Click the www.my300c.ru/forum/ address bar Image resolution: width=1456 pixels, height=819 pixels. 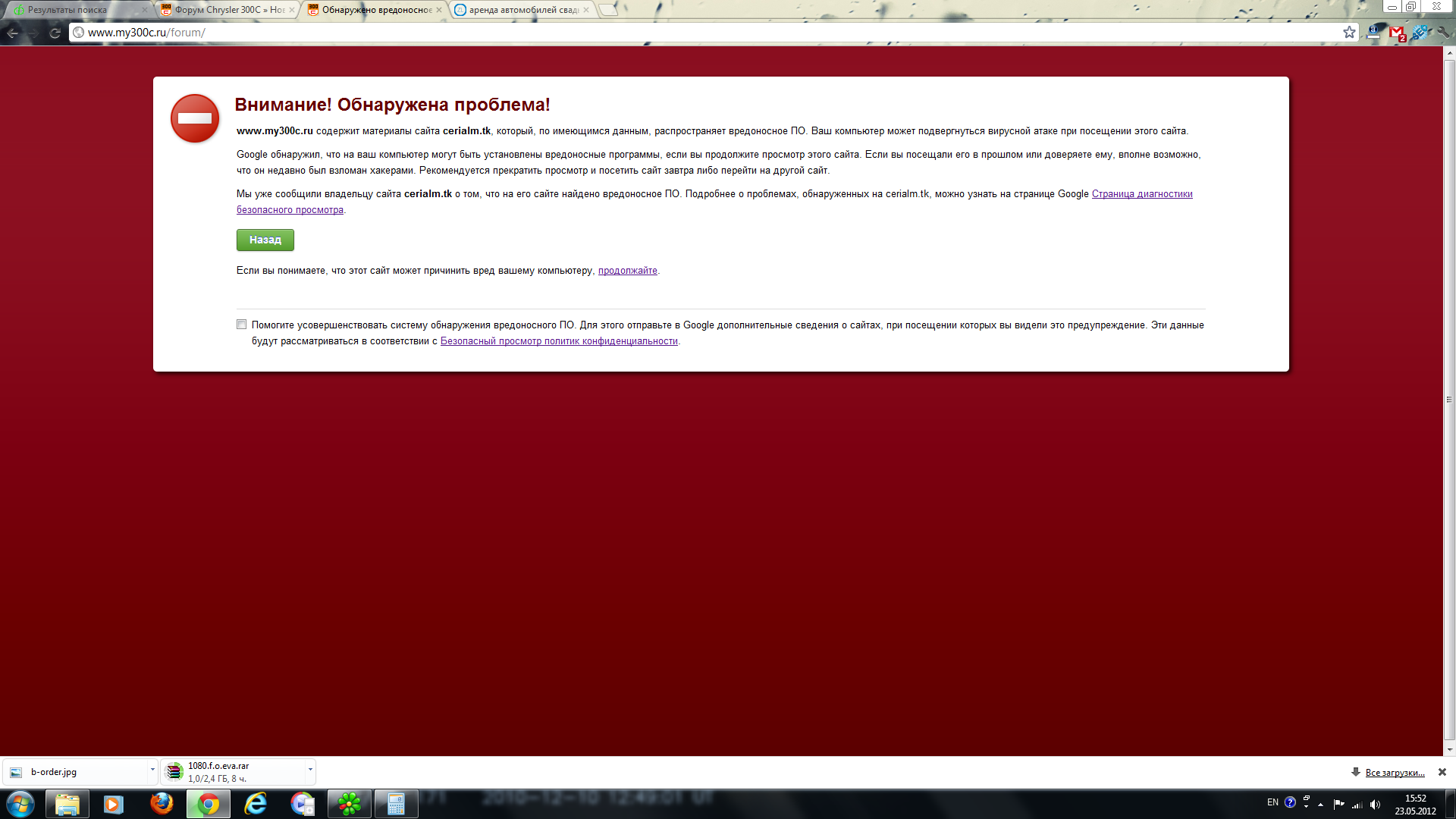(713, 33)
